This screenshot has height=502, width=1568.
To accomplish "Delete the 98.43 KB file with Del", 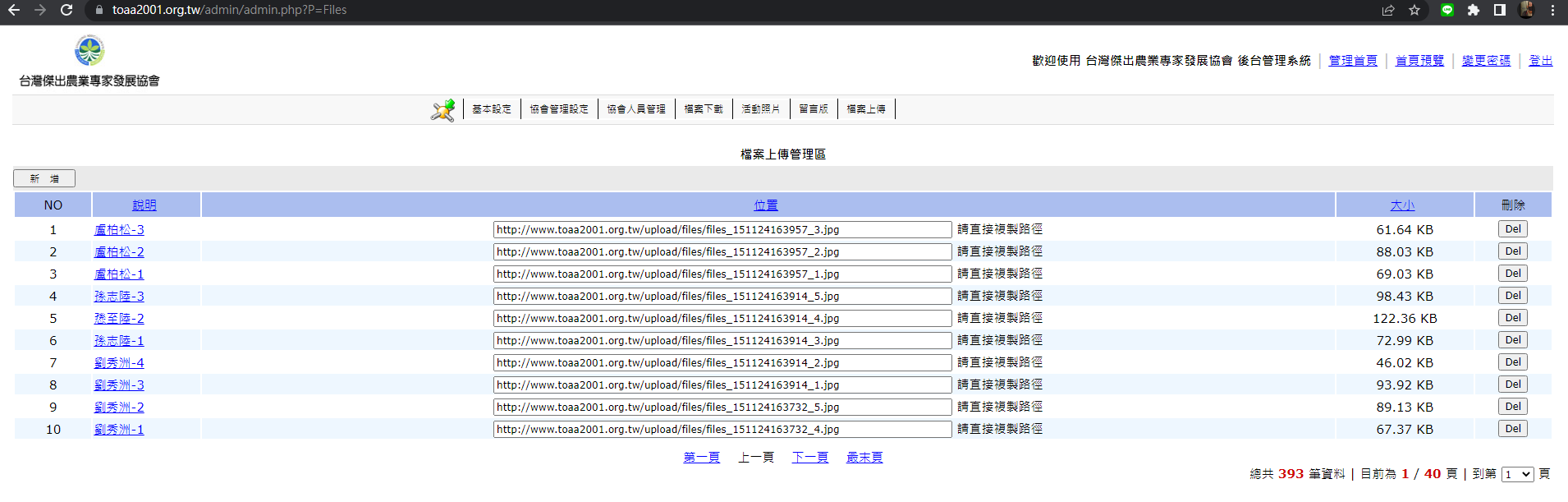I will (1513, 296).
